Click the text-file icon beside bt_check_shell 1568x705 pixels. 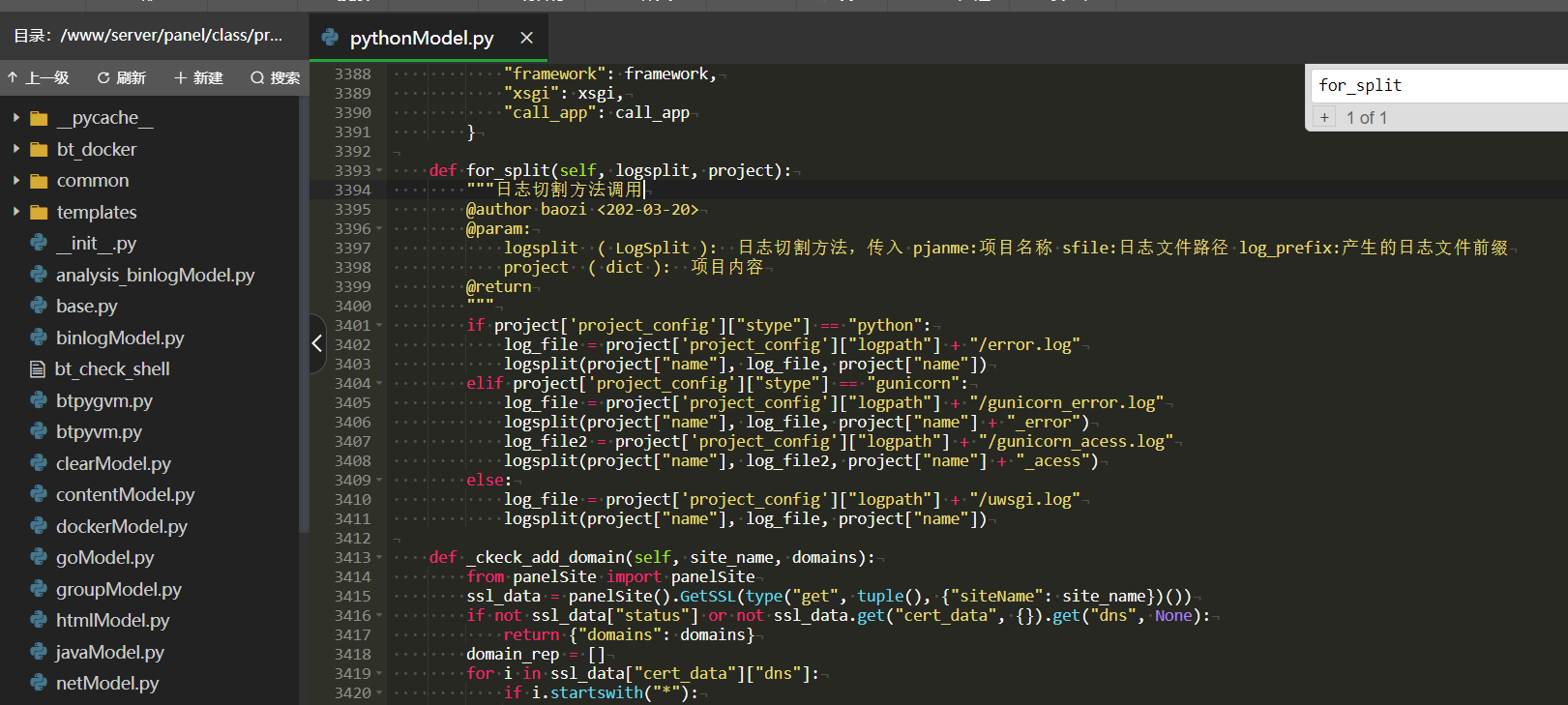[x=38, y=368]
